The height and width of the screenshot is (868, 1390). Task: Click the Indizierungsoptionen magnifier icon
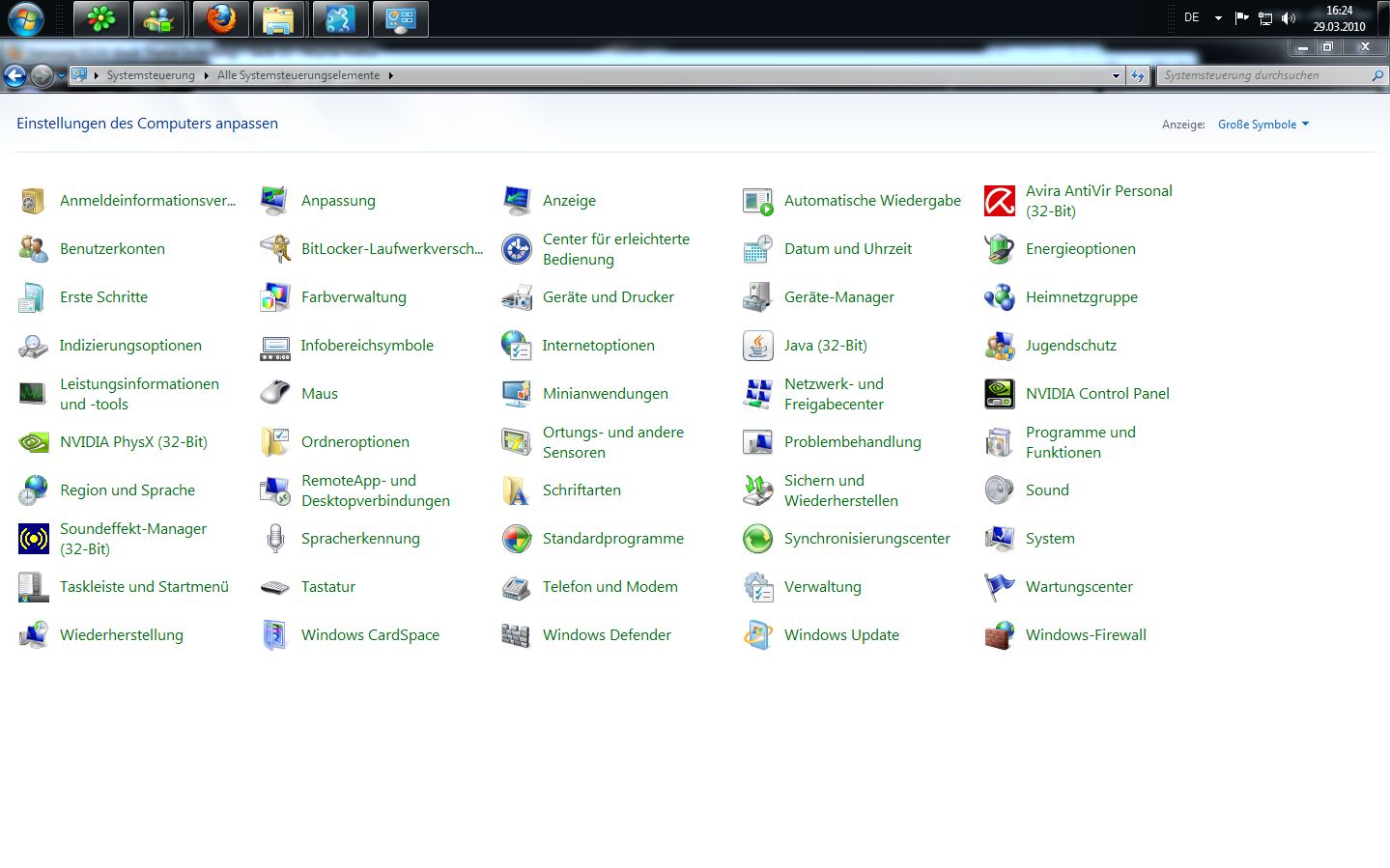33,346
